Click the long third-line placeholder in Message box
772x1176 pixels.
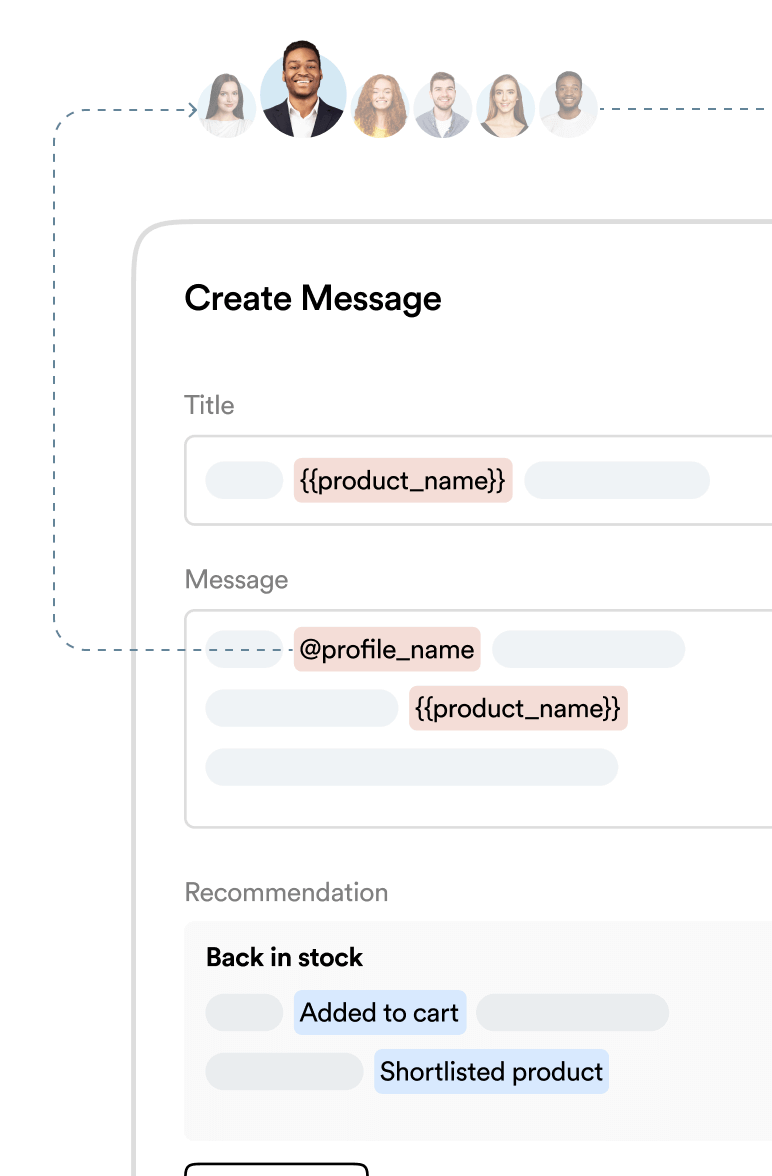coord(411,767)
